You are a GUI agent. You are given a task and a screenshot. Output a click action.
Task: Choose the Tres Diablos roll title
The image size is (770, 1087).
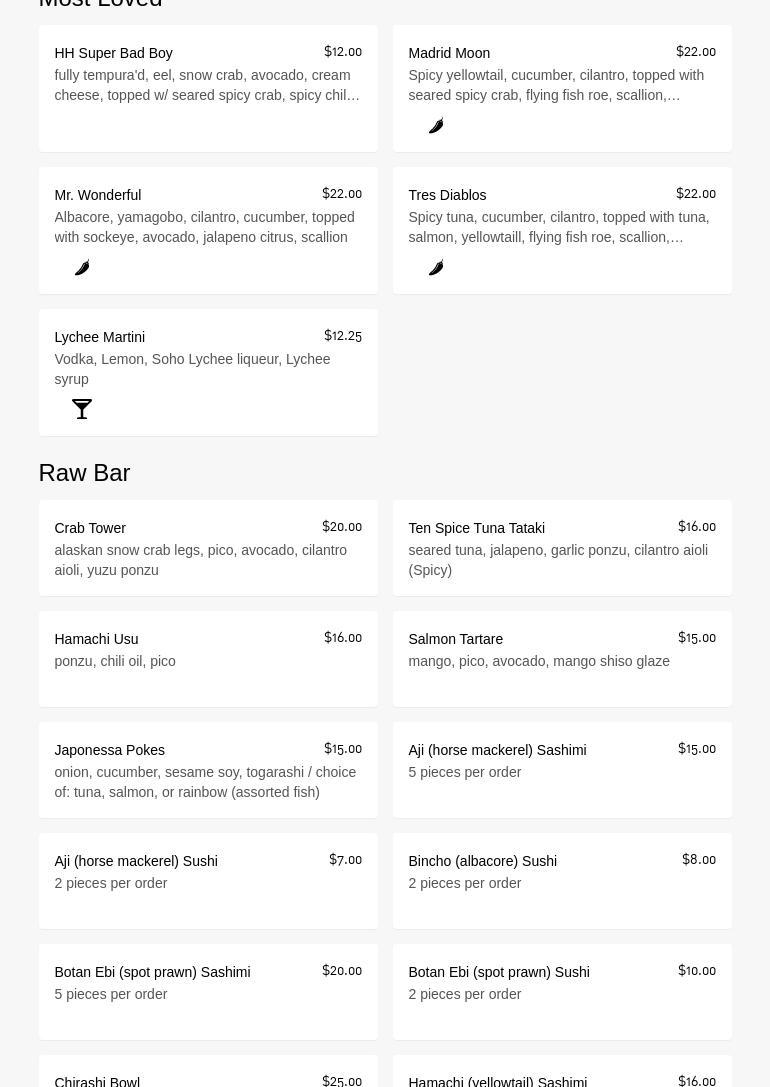447,195
